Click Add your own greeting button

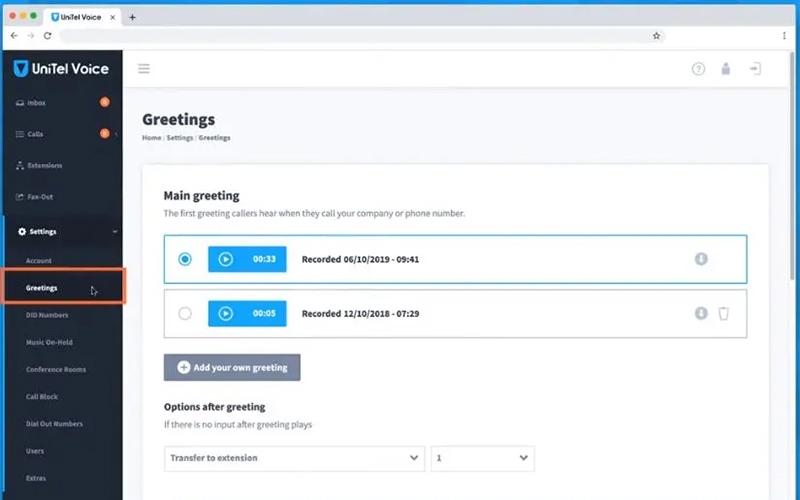tap(232, 367)
